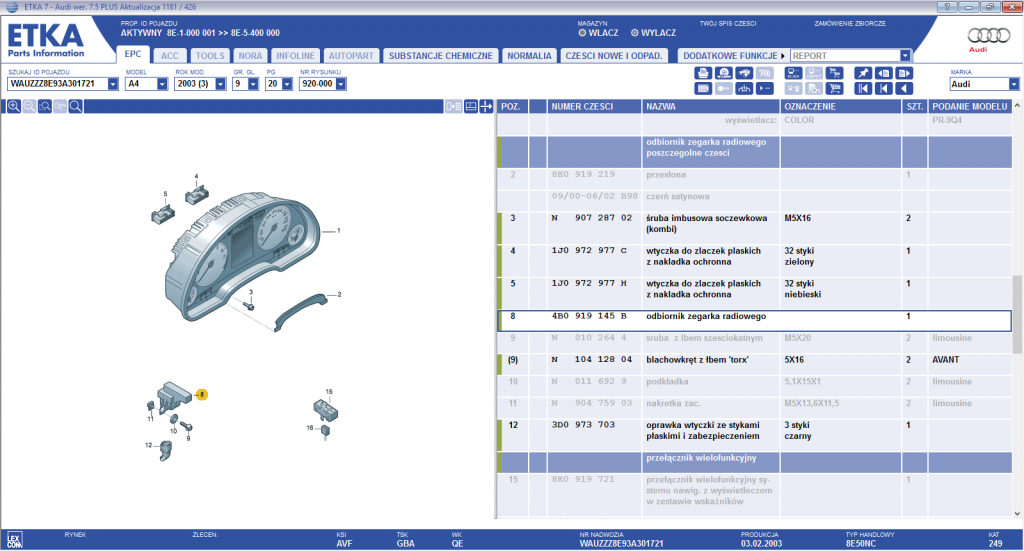1024x551 pixels.
Task: Click the parts list scroll down arrow
Action: [1017, 514]
